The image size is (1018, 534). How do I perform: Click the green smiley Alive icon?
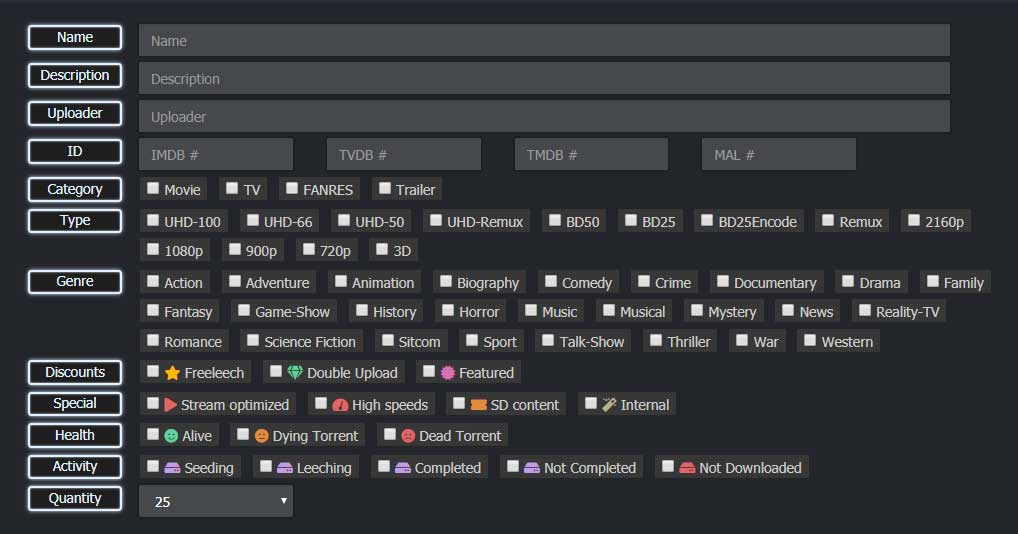170,436
